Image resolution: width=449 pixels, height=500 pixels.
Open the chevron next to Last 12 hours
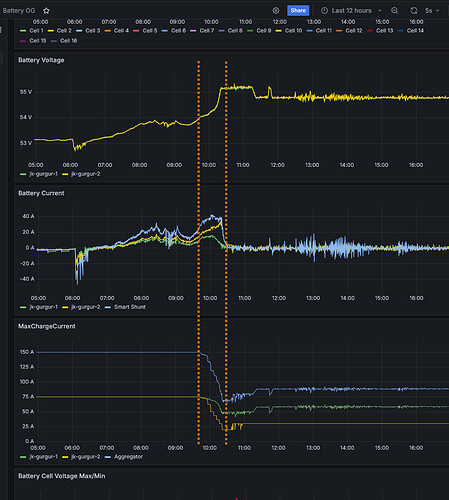click(x=379, y=11)
